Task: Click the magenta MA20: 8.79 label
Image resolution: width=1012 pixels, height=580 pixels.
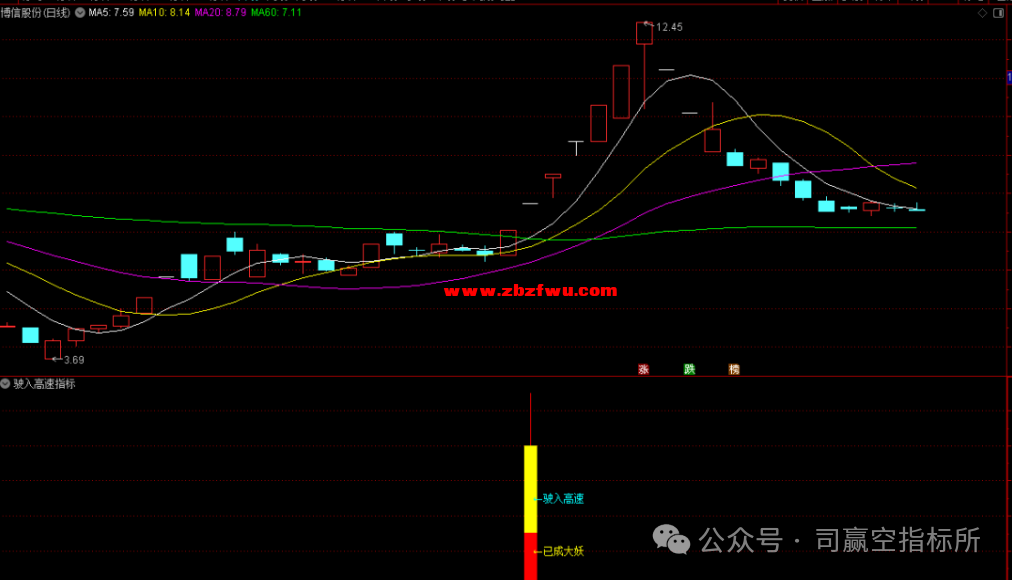Action: (x=220, y=12)
